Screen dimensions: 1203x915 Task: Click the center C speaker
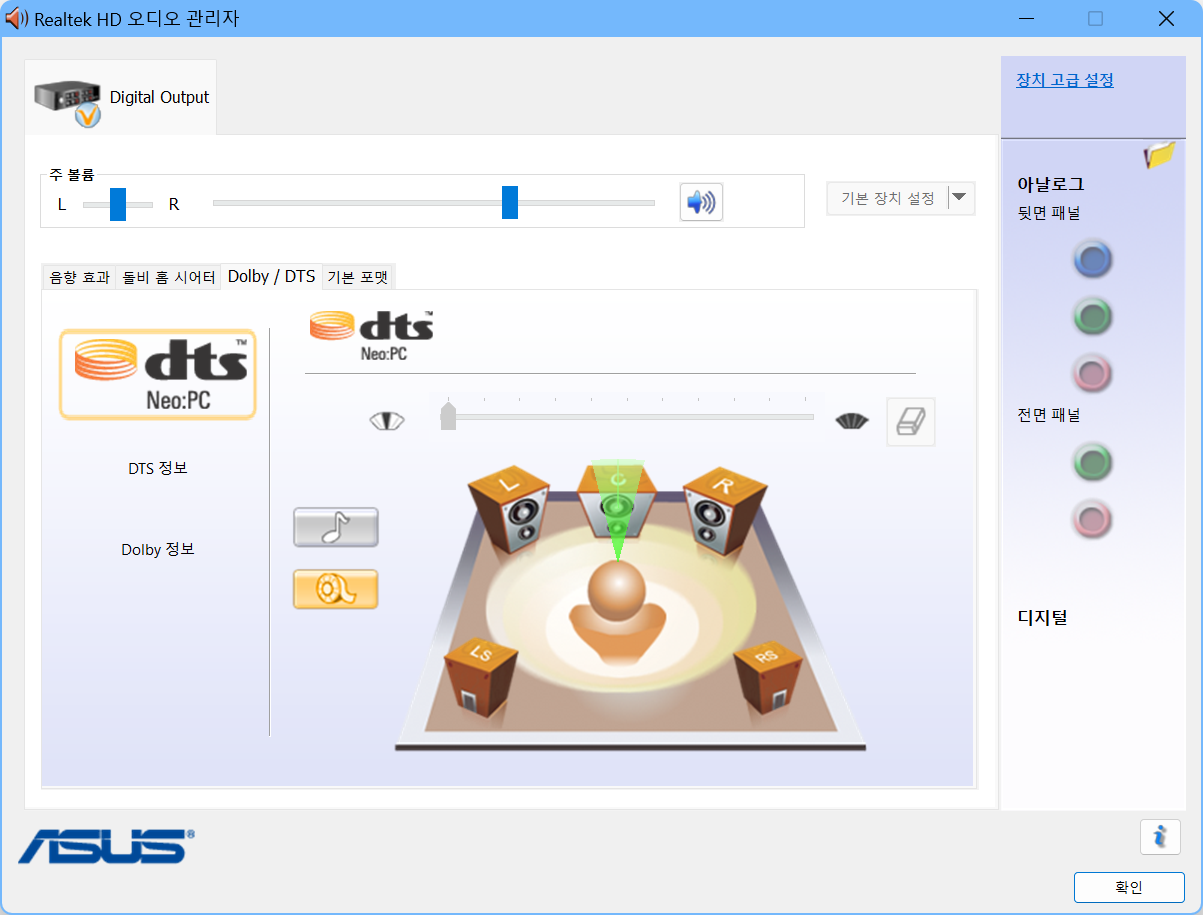617,500
